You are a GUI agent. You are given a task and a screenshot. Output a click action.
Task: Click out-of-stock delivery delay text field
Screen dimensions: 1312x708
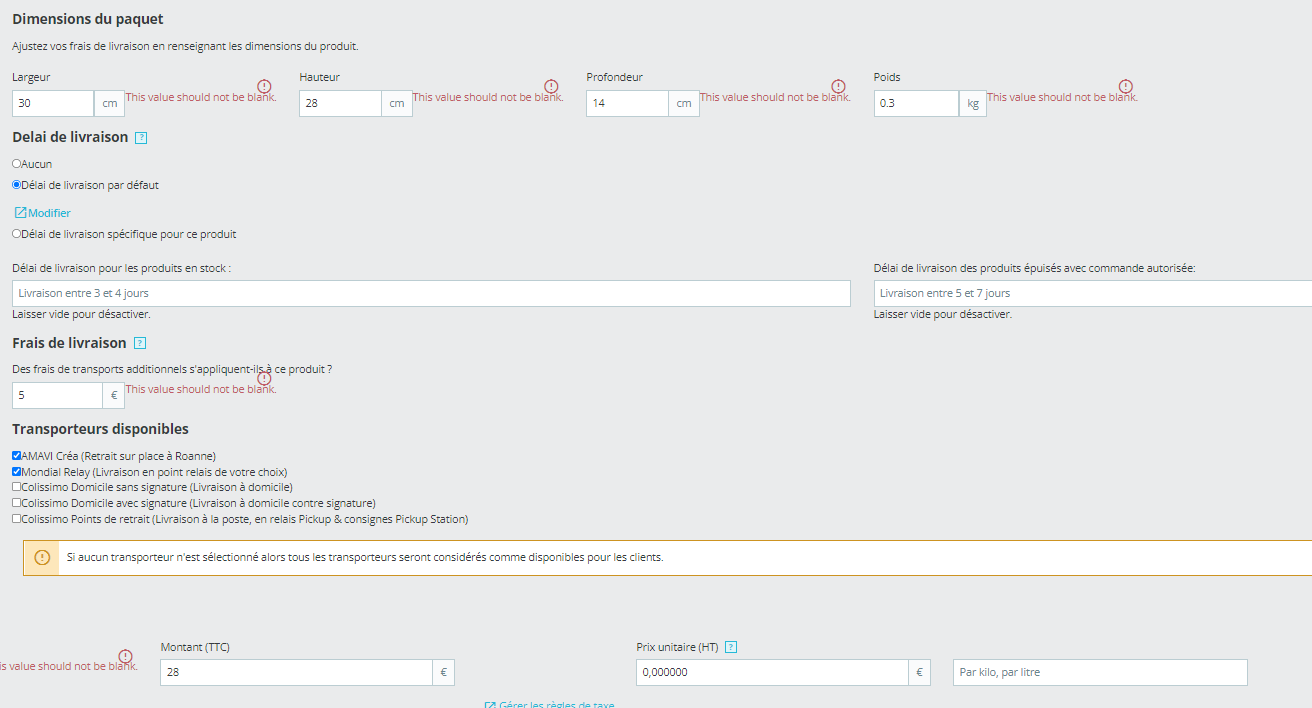(x=1093, y=293)
